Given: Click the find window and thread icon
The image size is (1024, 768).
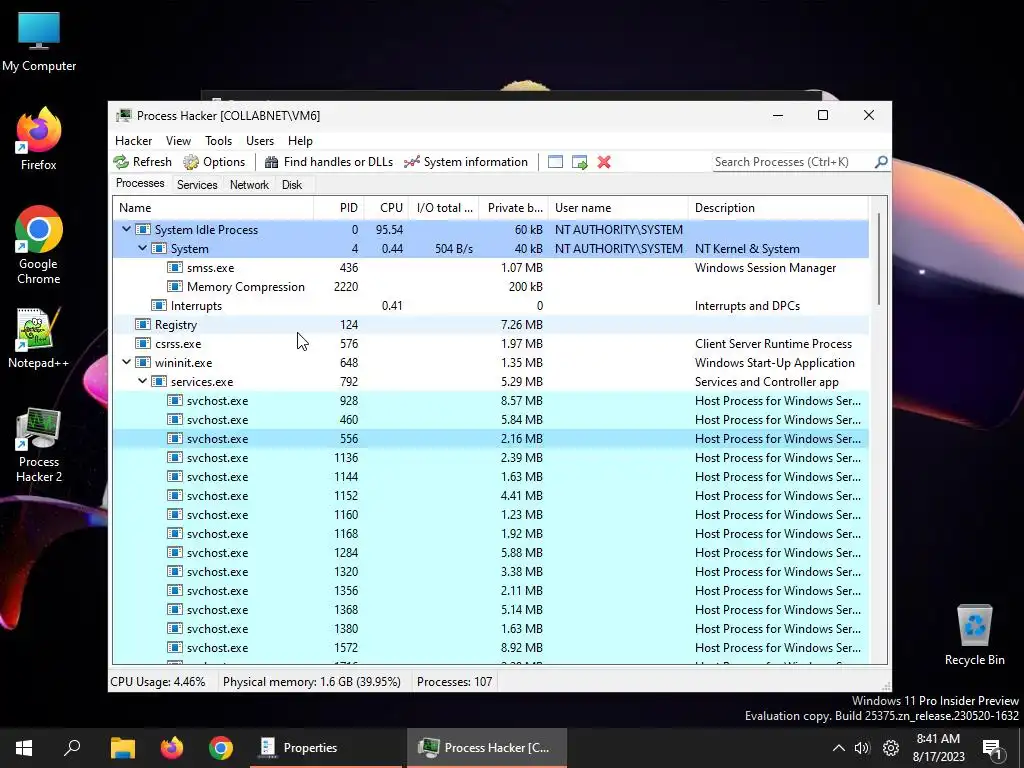Looking at the screenshot, I should (x=579, y=162).
